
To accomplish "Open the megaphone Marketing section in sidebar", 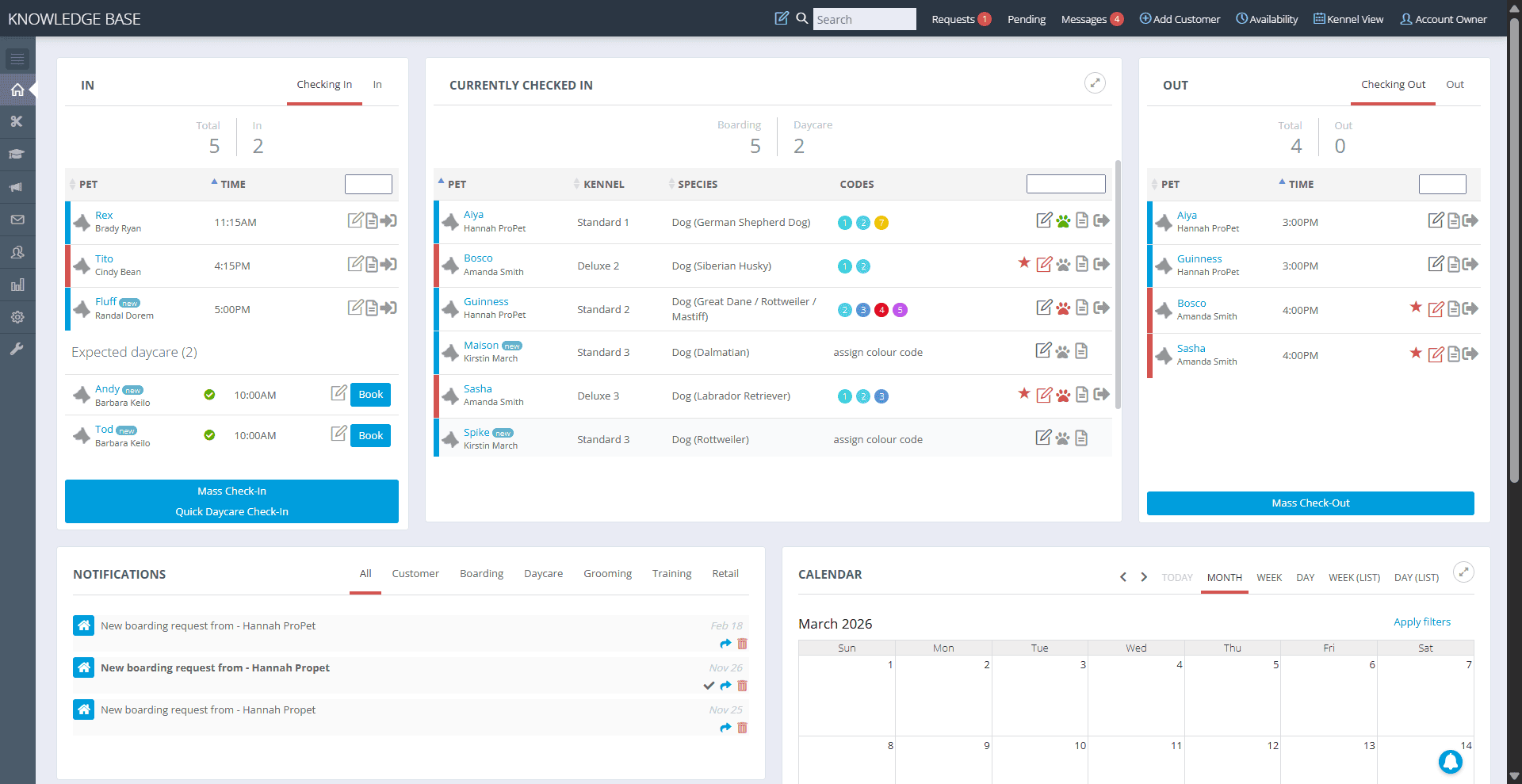I will (17, 187).
